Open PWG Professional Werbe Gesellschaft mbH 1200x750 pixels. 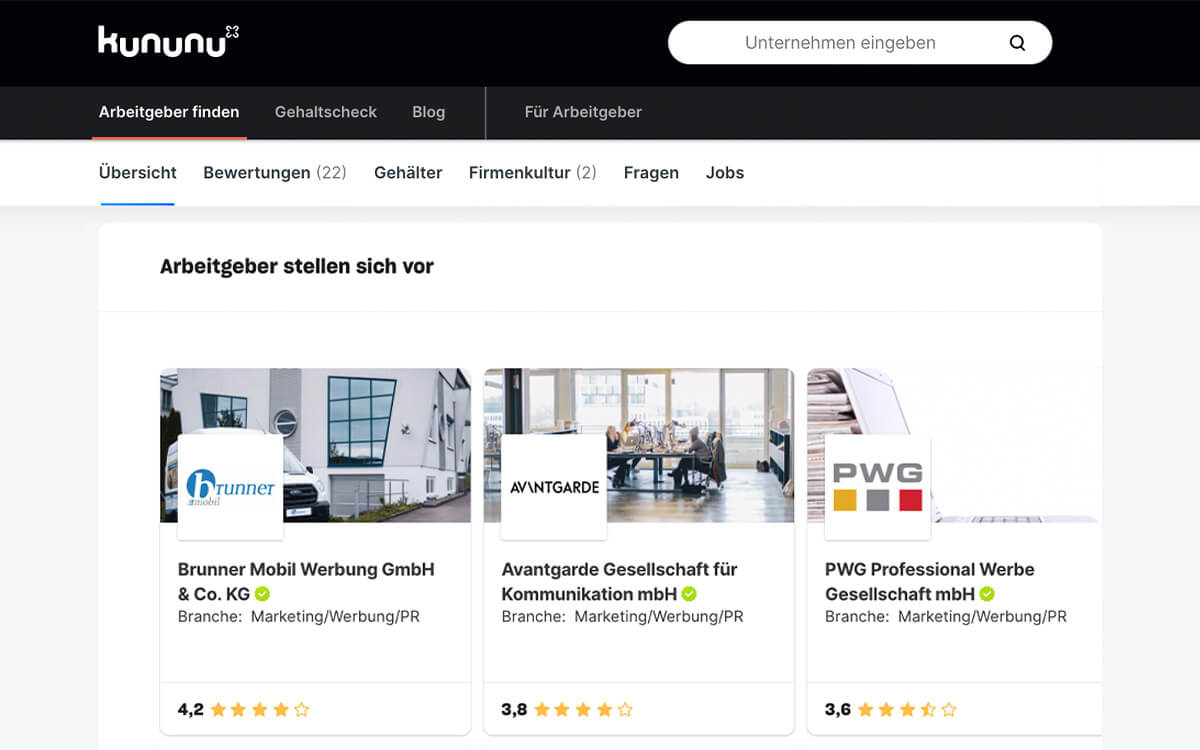[x=929, y=581]
